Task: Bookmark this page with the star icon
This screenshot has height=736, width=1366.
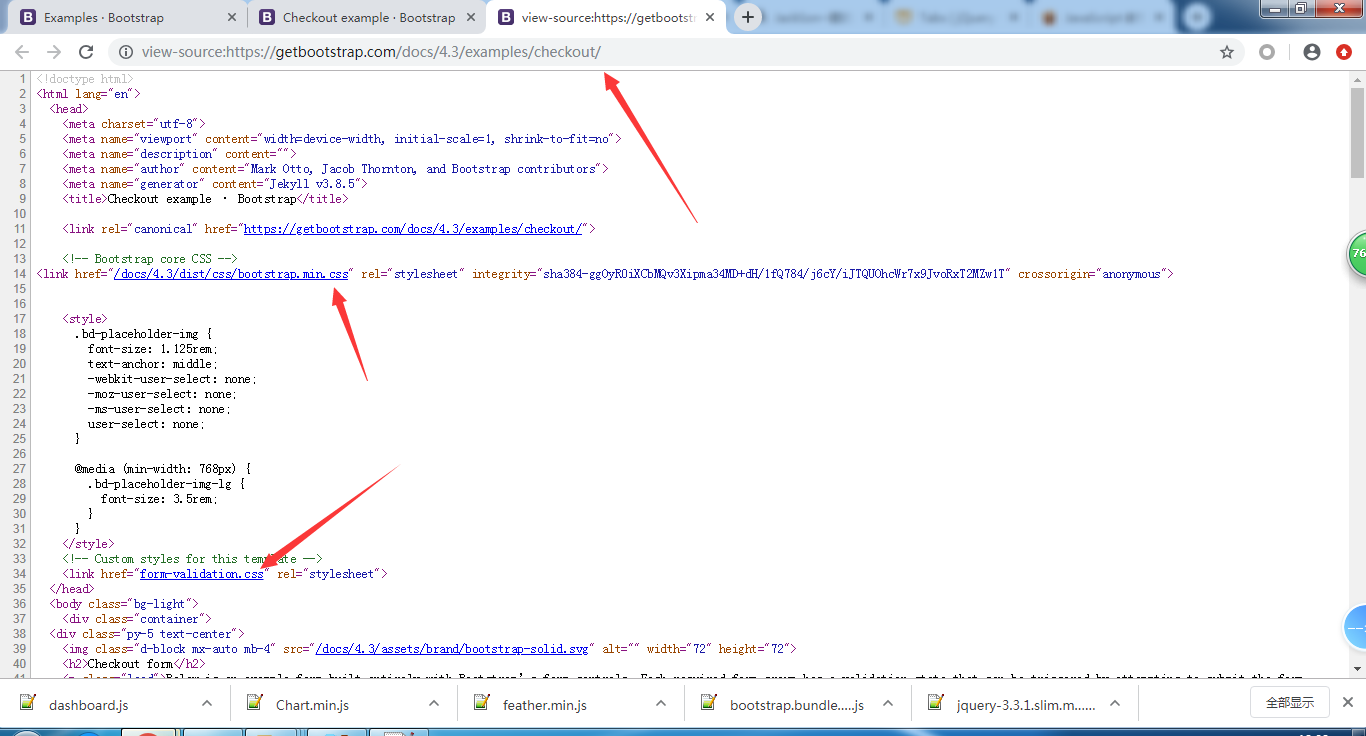Action: click(x=1227, y=52)
